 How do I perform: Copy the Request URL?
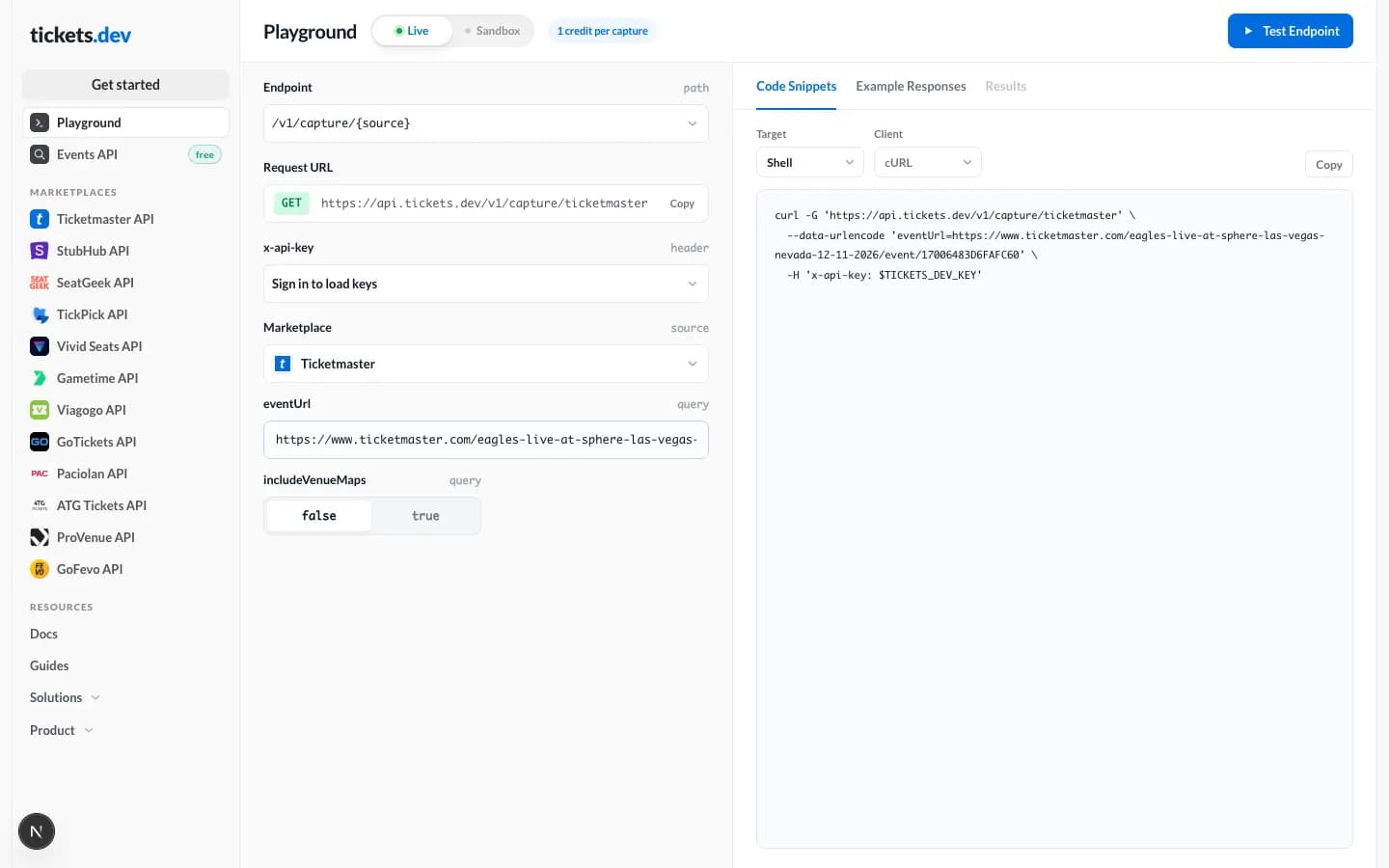point(682,203)
